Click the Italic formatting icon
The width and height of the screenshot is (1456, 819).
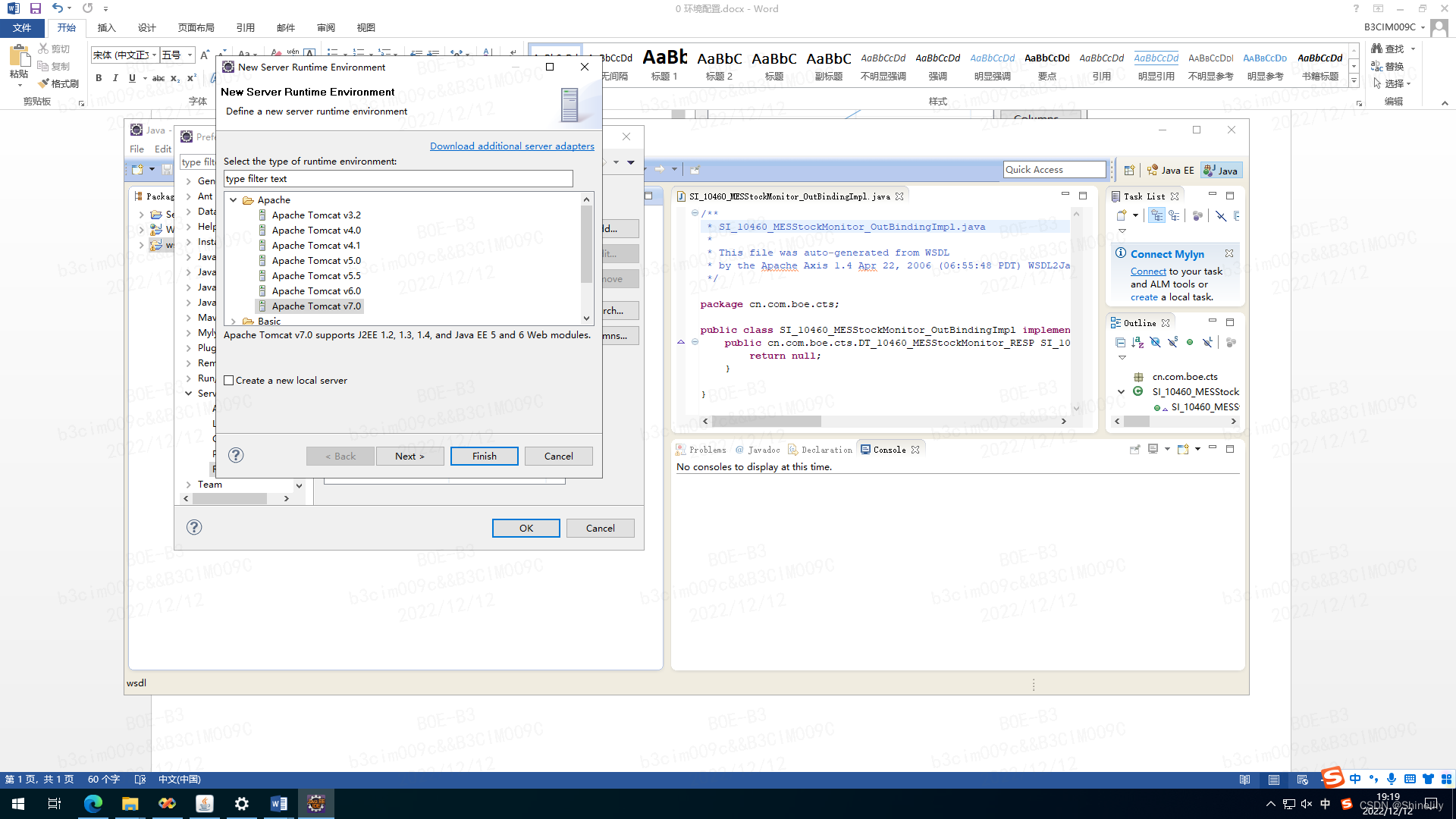115,78
